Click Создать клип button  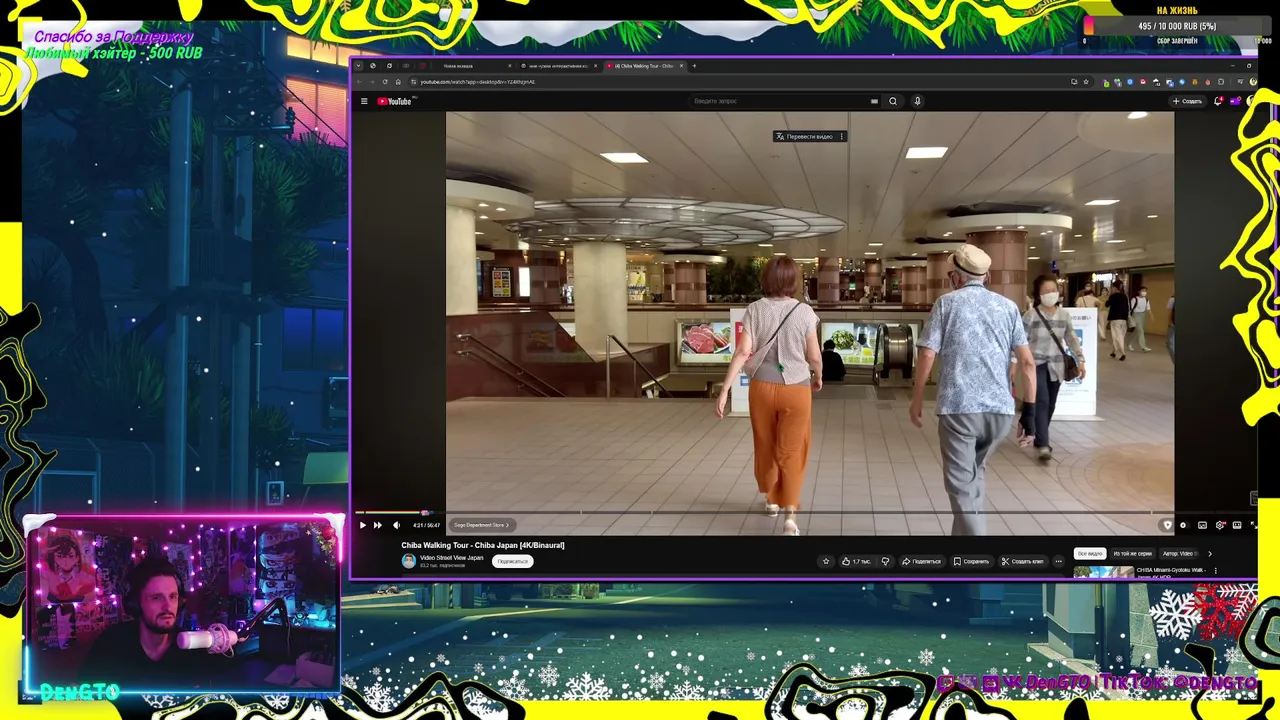[x=1023, y=561]
